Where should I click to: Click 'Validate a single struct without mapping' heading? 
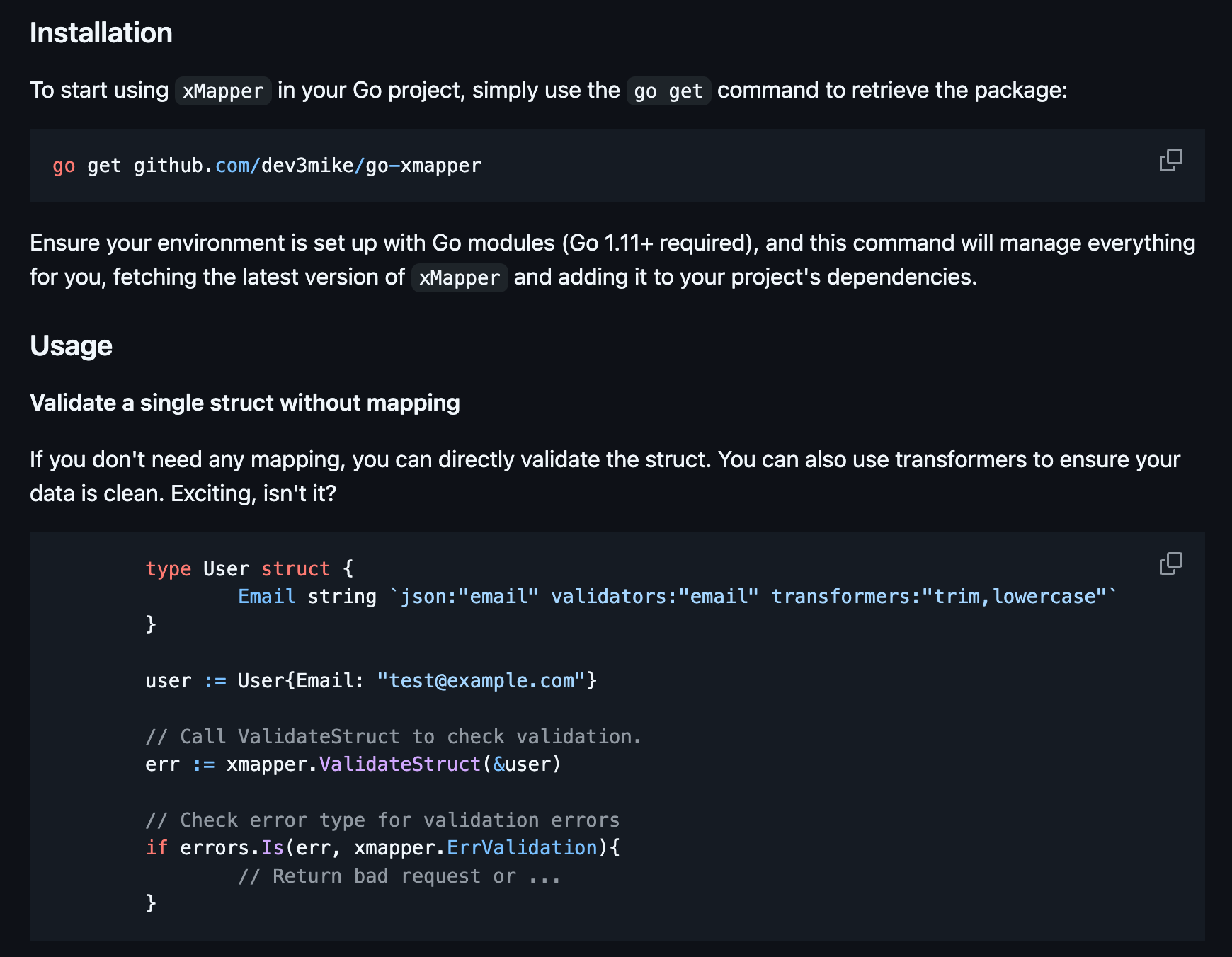click(245, 403)
